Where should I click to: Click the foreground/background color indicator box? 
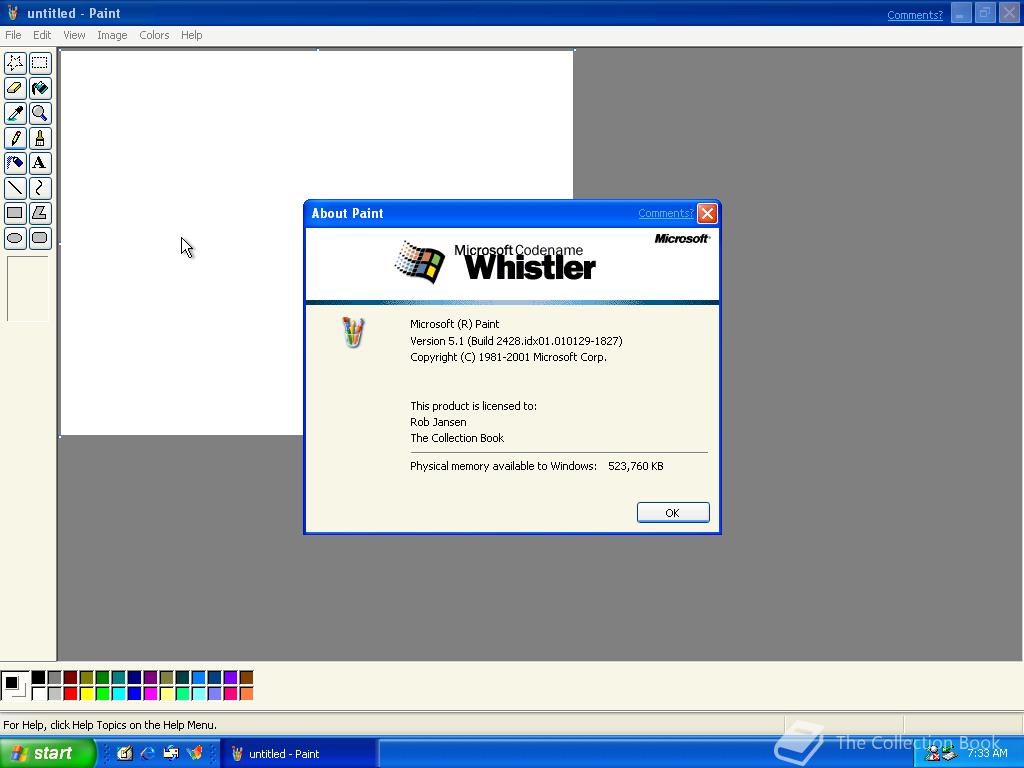14,686
